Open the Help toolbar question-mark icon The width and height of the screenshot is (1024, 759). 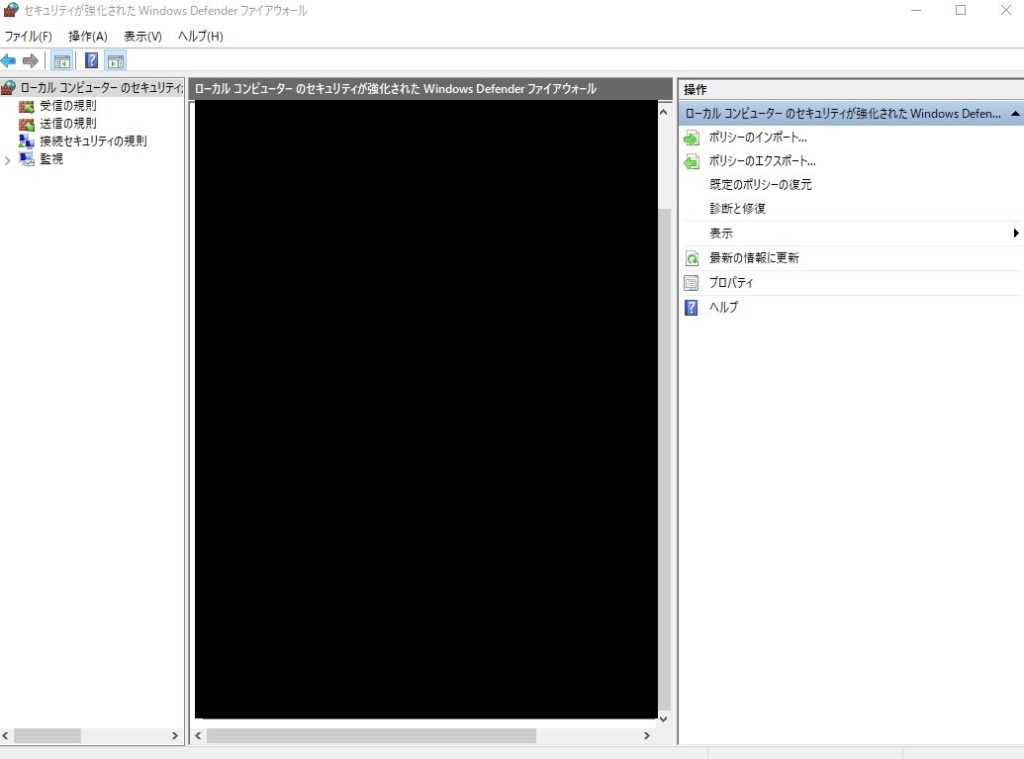[x=91, y=61]
